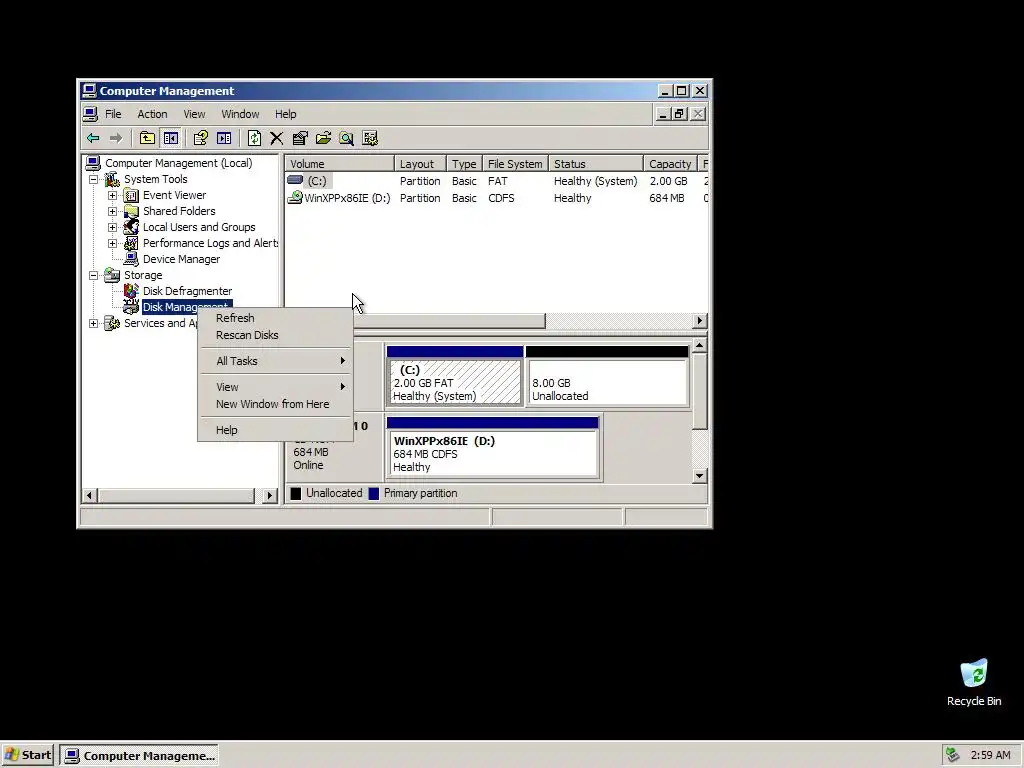This screenshot has width=1024, height=768.
Task: Click the Shared Folders tree icon
Action: click(131, 211)
